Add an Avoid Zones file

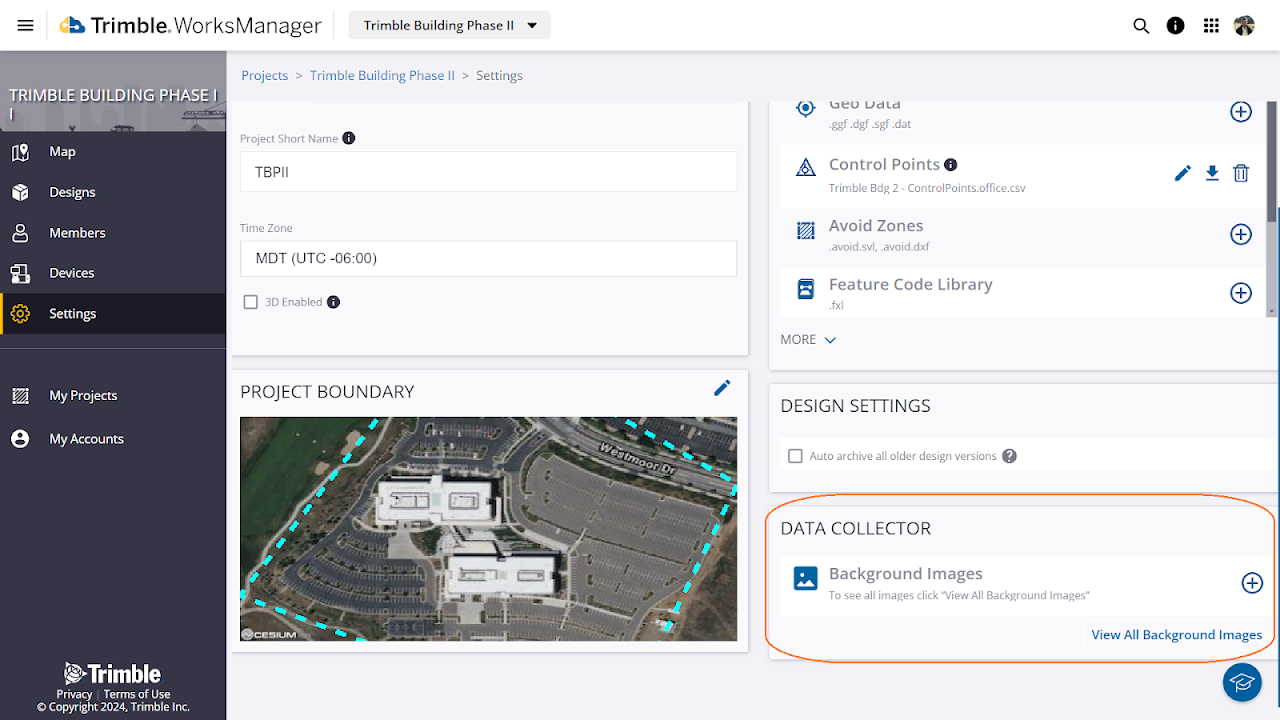[x=1241, y=234]
